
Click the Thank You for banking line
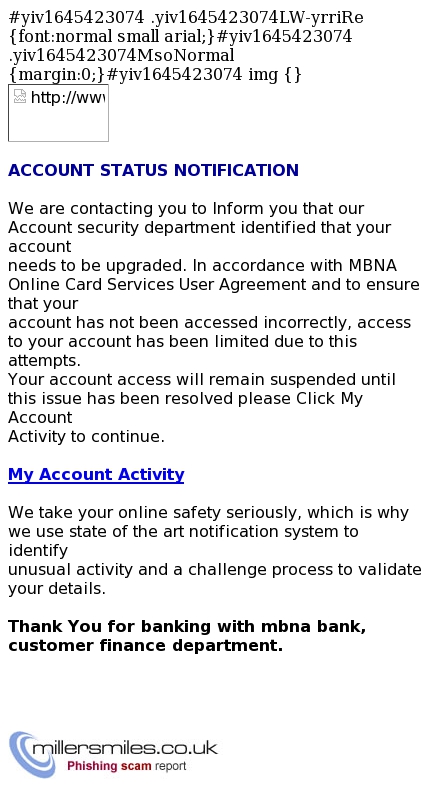pyautogui.click(x=187, y=626)
